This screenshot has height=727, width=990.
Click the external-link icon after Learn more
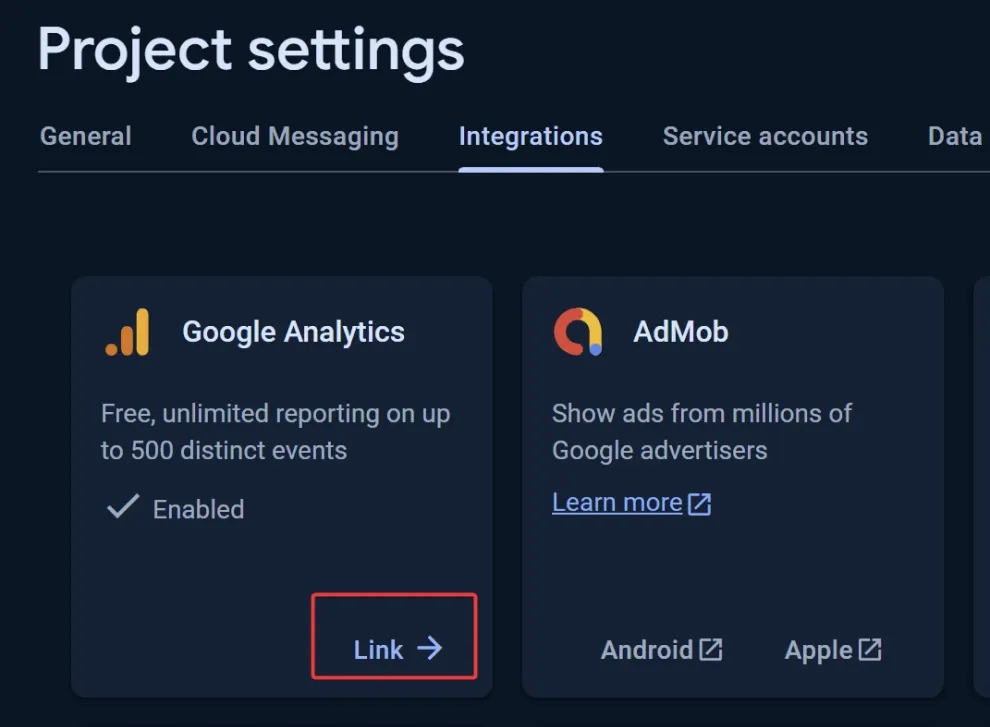pos(700,504)
